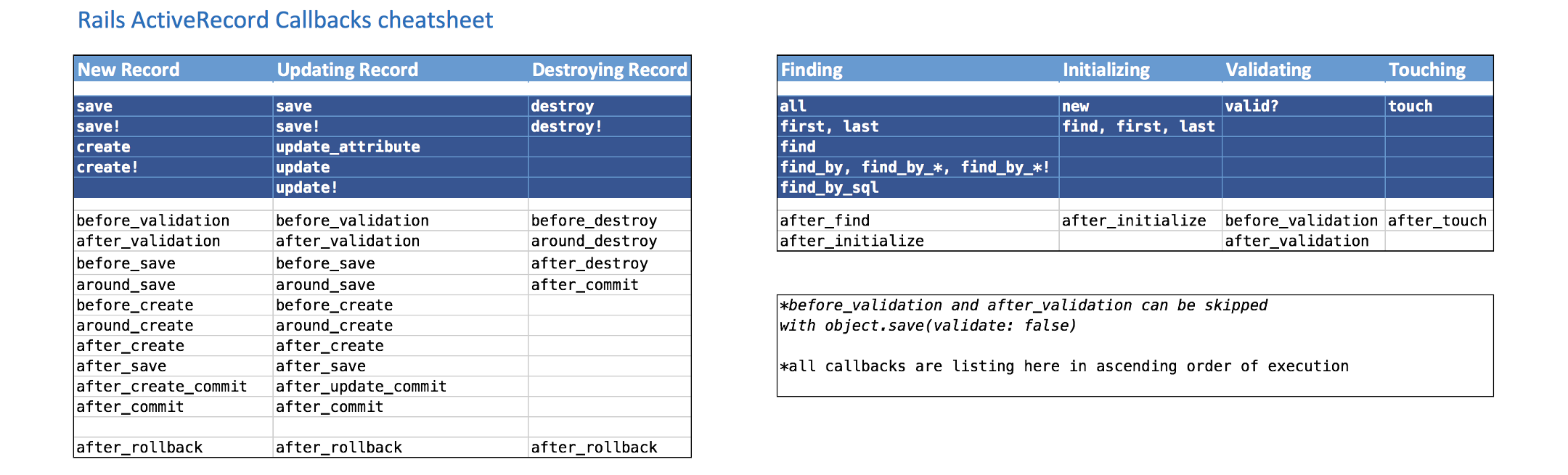
Task: Select the New Record column header
Action: click(173, 70)
